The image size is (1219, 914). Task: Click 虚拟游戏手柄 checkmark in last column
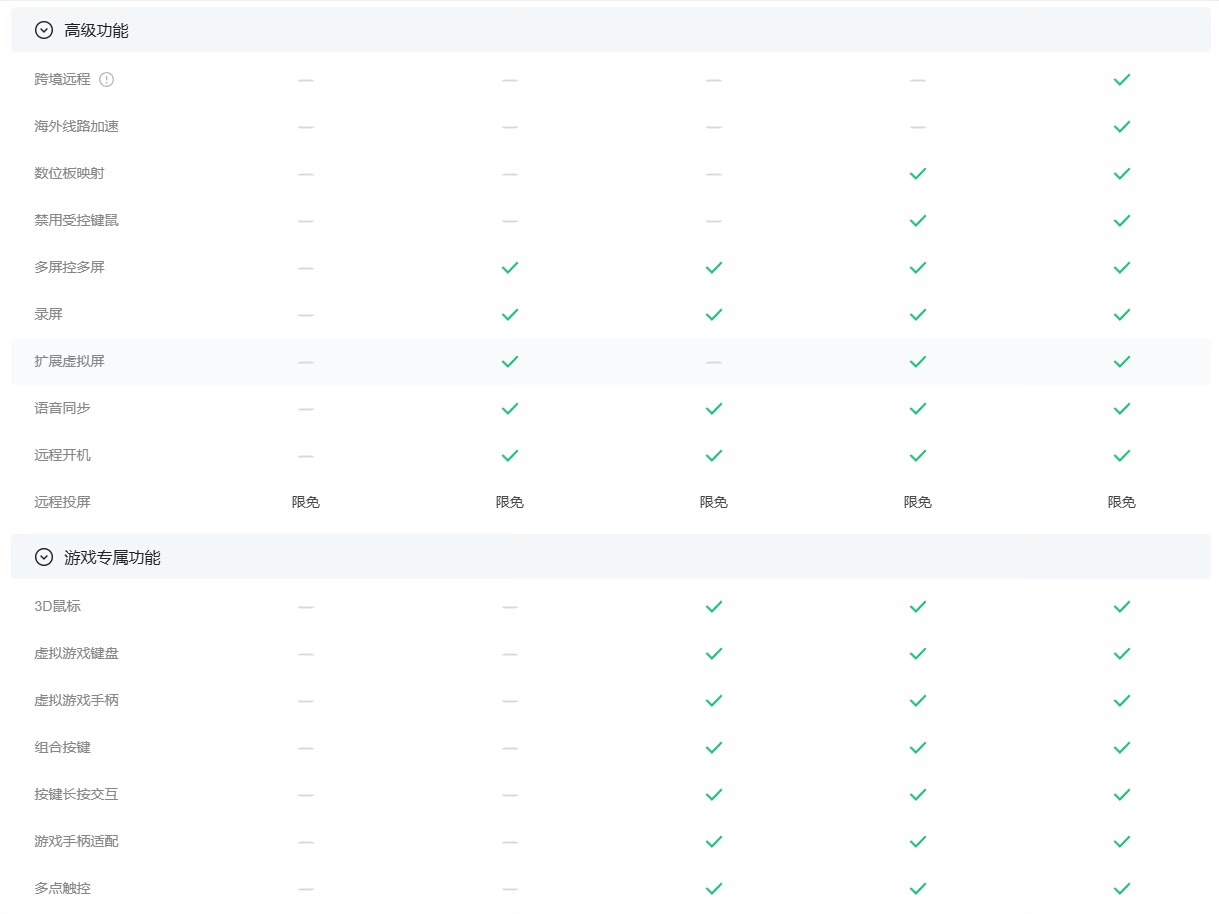click(x=1121, y=700)
